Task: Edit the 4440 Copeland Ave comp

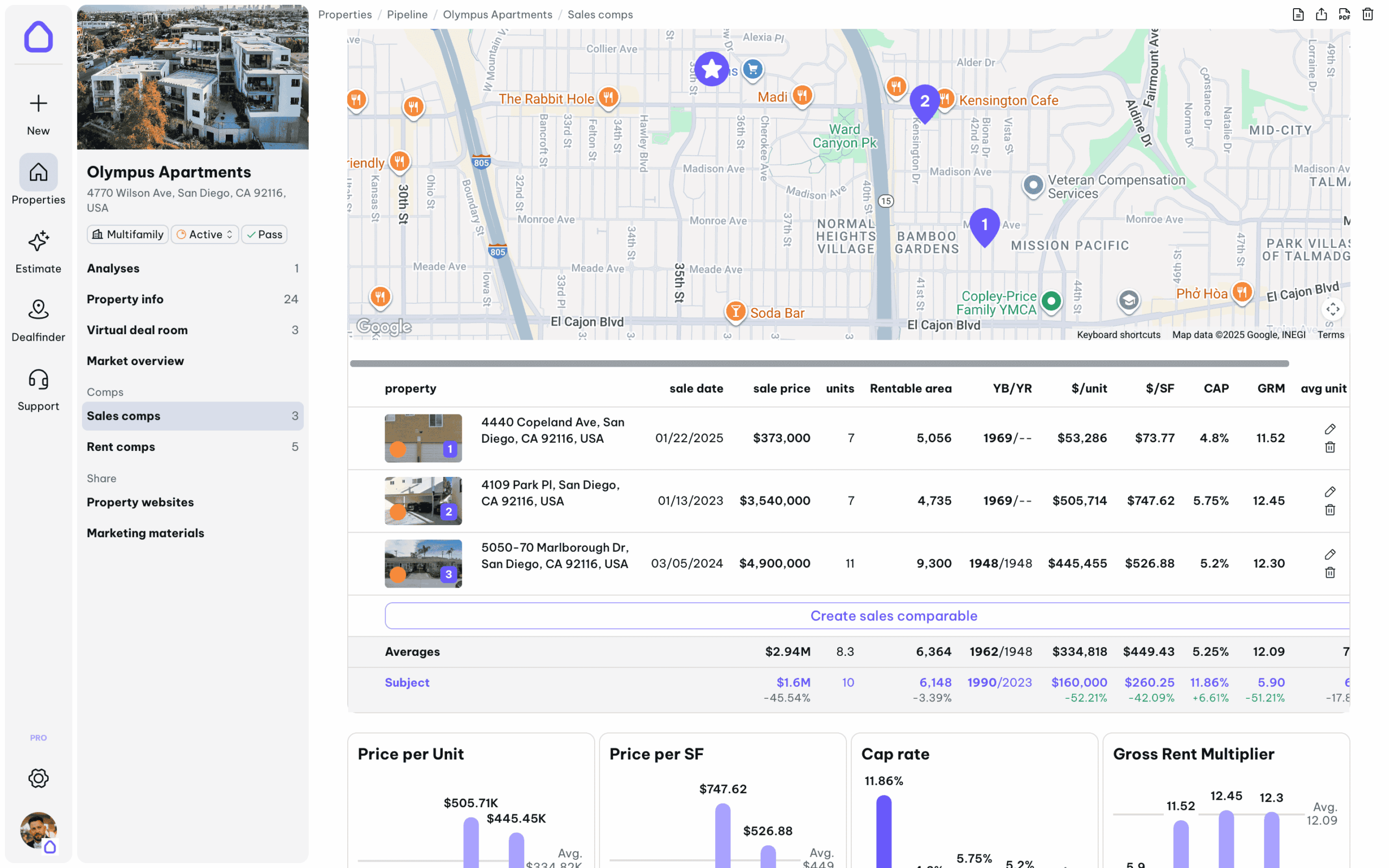Action: coord(1330,429)
